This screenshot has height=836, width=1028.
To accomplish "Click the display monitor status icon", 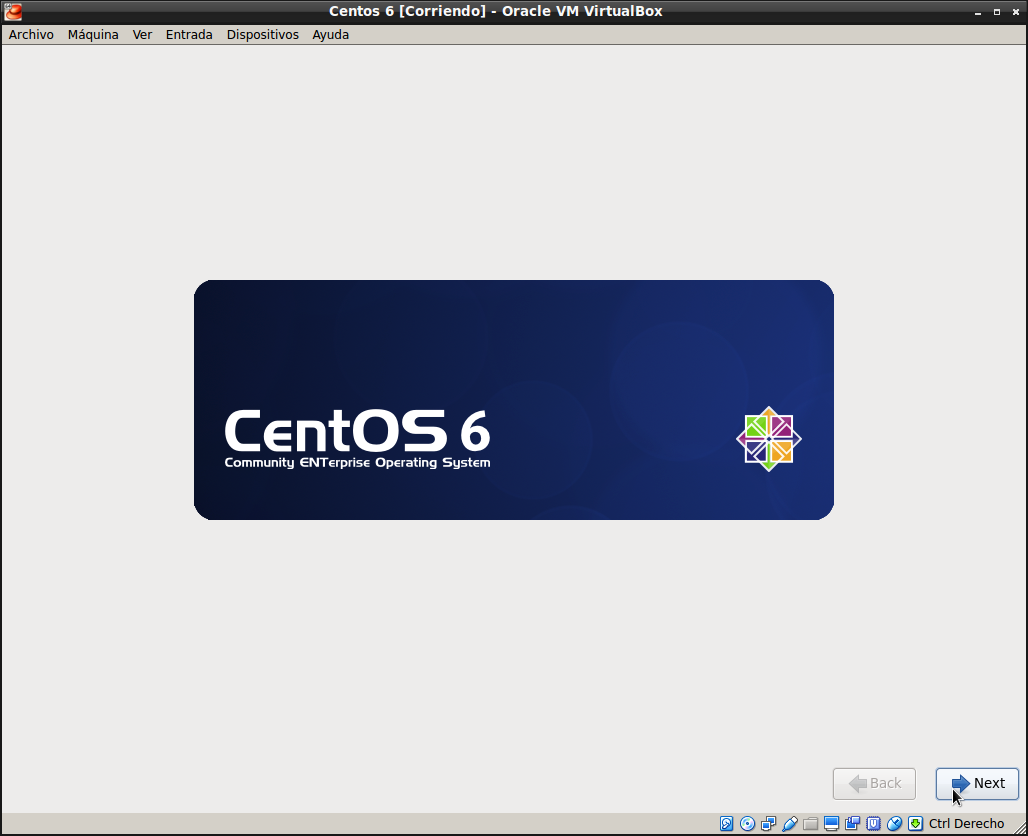I will [x=831, y=824].
